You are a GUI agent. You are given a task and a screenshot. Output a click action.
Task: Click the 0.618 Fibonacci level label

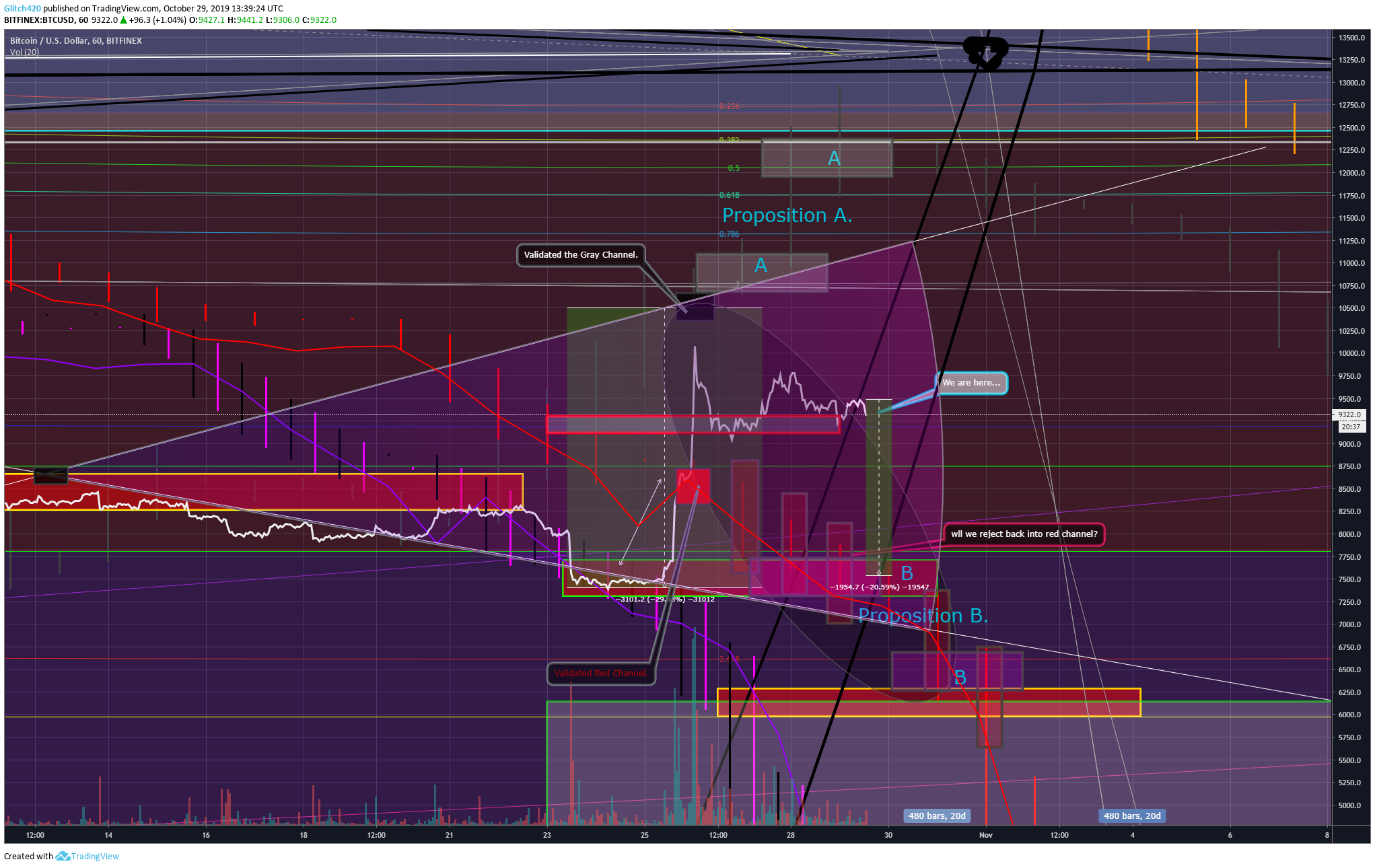click(729, 195)
